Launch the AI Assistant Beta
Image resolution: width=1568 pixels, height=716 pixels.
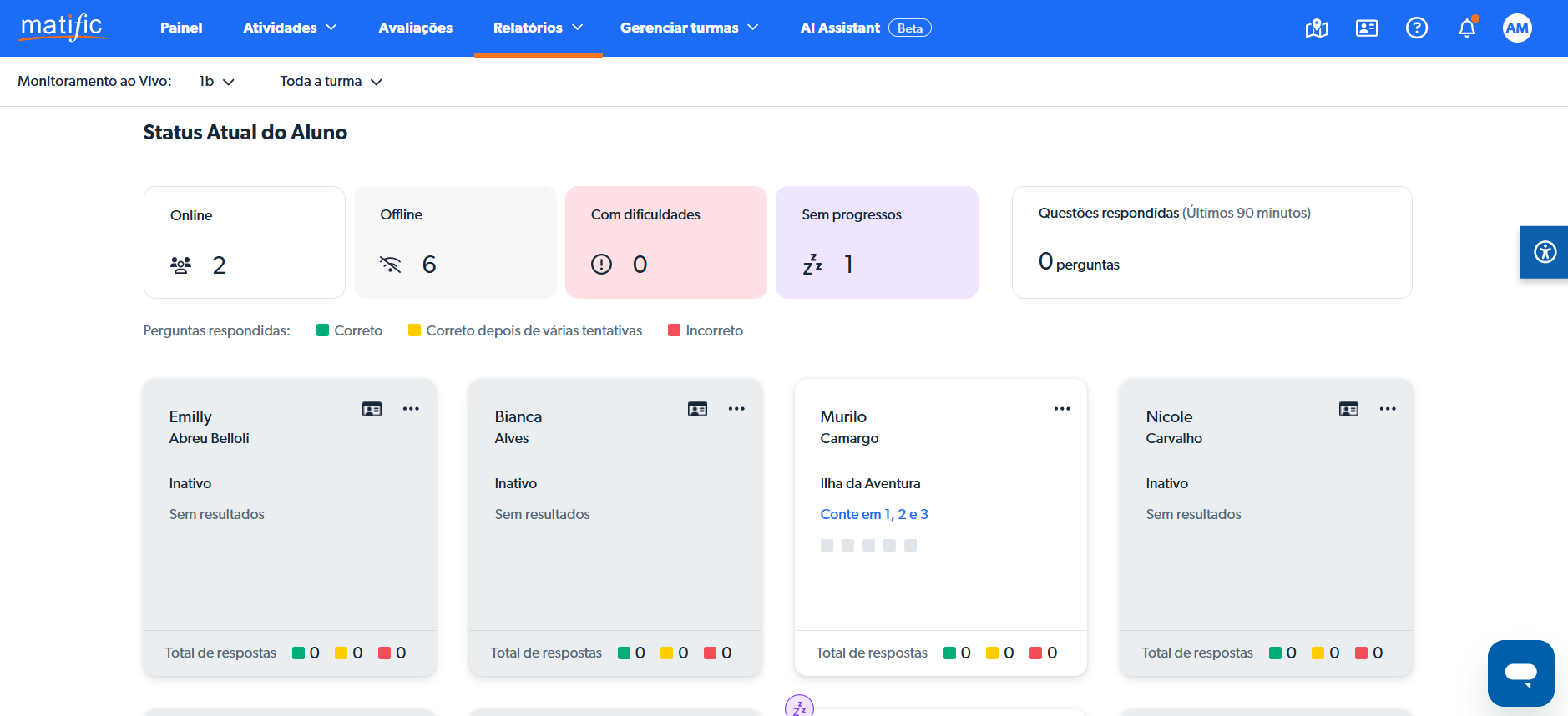coord(865,28)
